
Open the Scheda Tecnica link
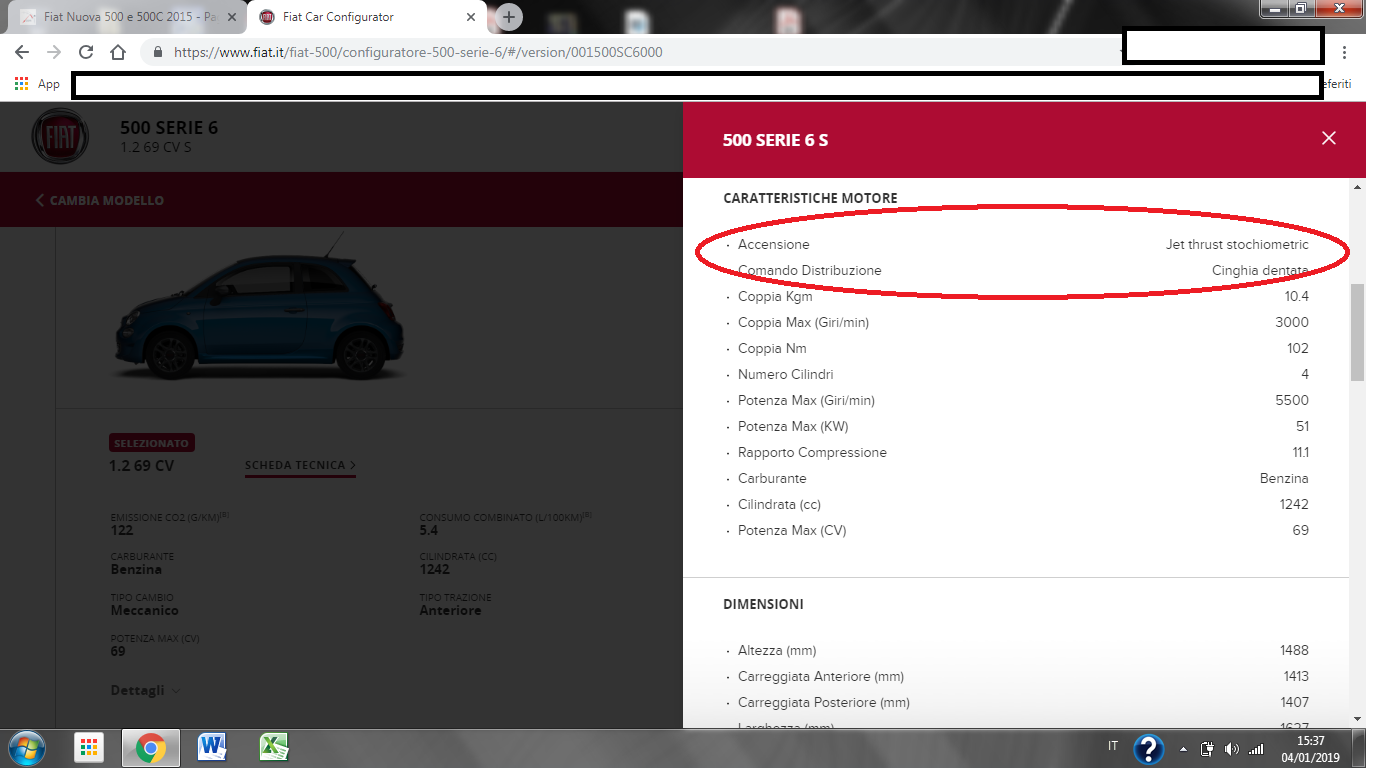click(x=300, y=465)
